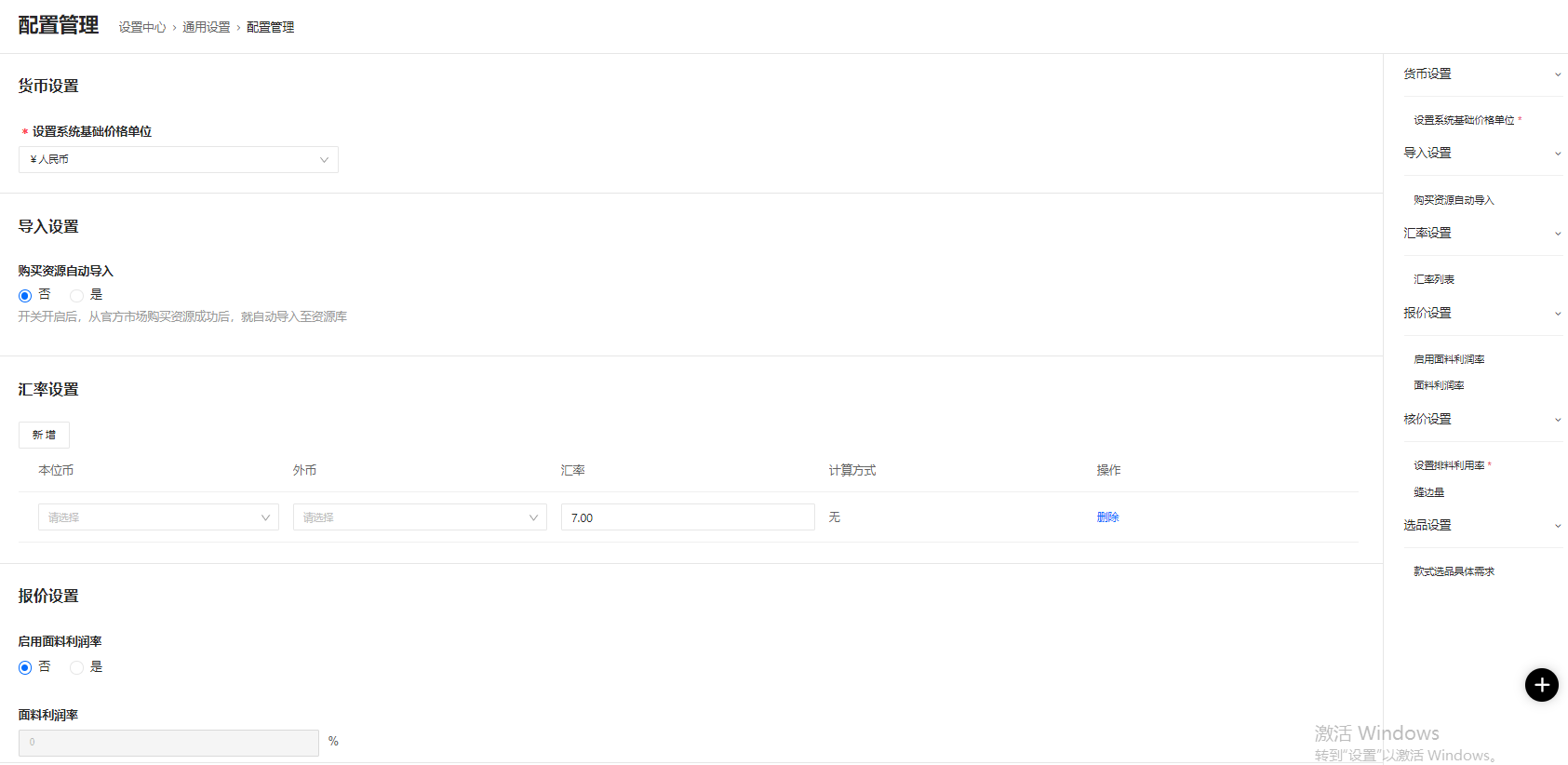Click 通用设置 in the breadcrumb

click(206, 28)
